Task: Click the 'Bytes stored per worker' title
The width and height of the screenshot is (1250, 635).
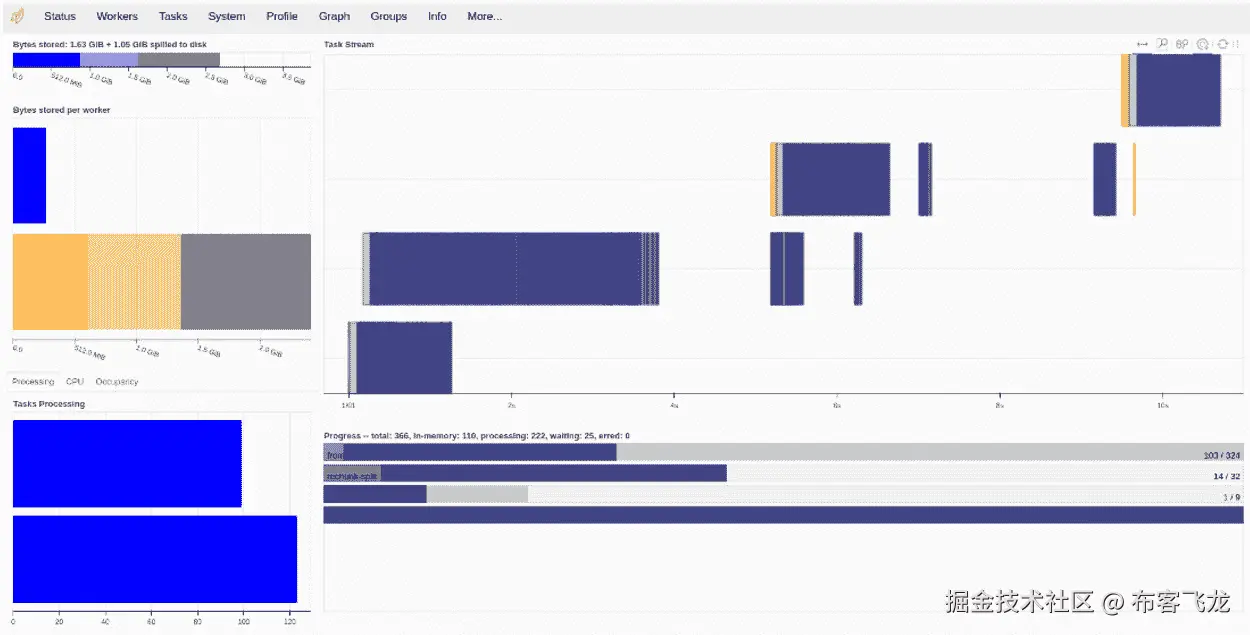Action: (x=62, y=110)
